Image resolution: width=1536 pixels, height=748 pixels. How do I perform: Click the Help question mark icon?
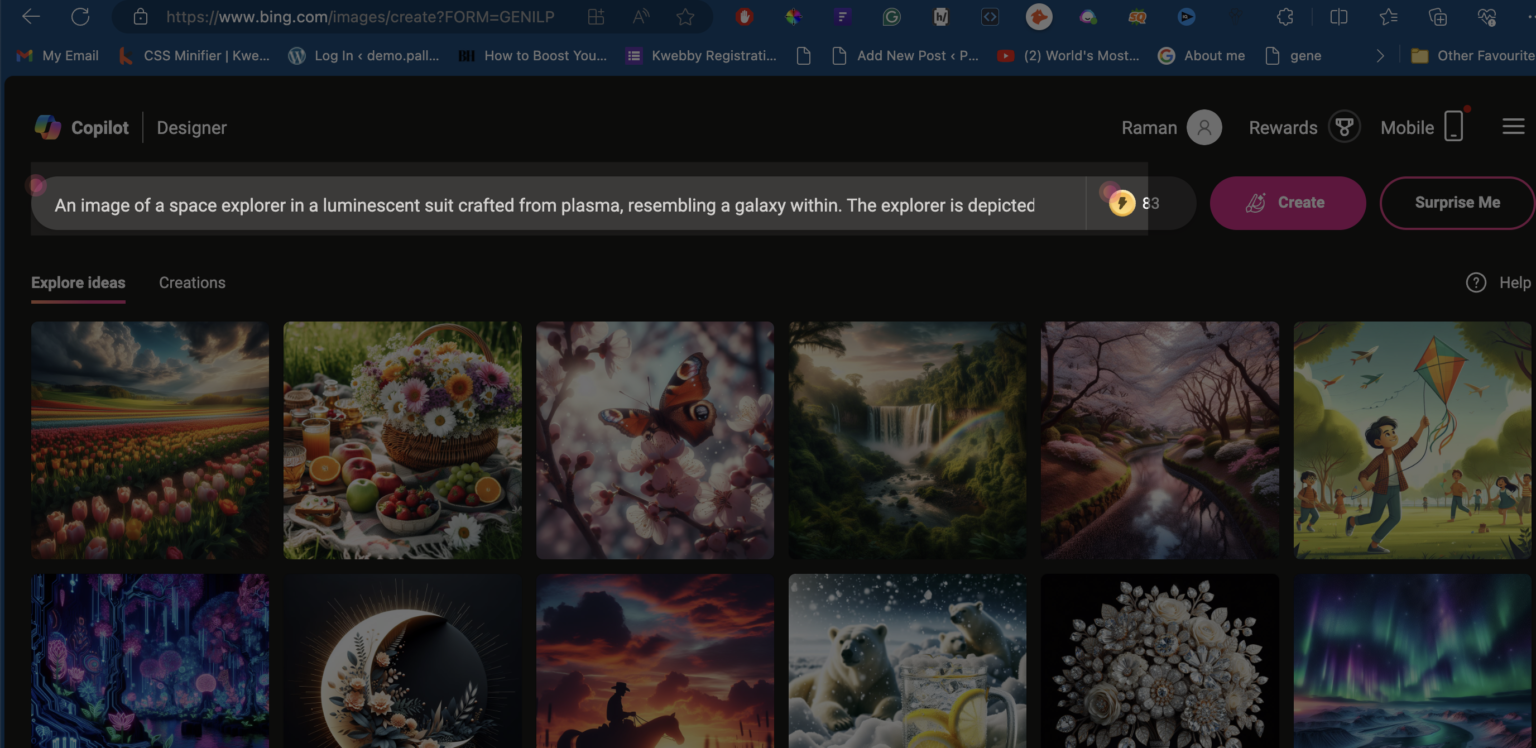coord(1476,282)
